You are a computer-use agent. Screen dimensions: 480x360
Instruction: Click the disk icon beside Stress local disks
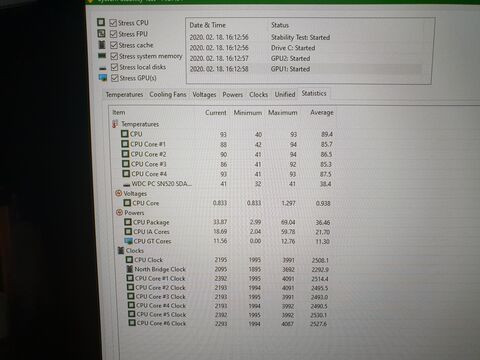click(x=103, y=69)
